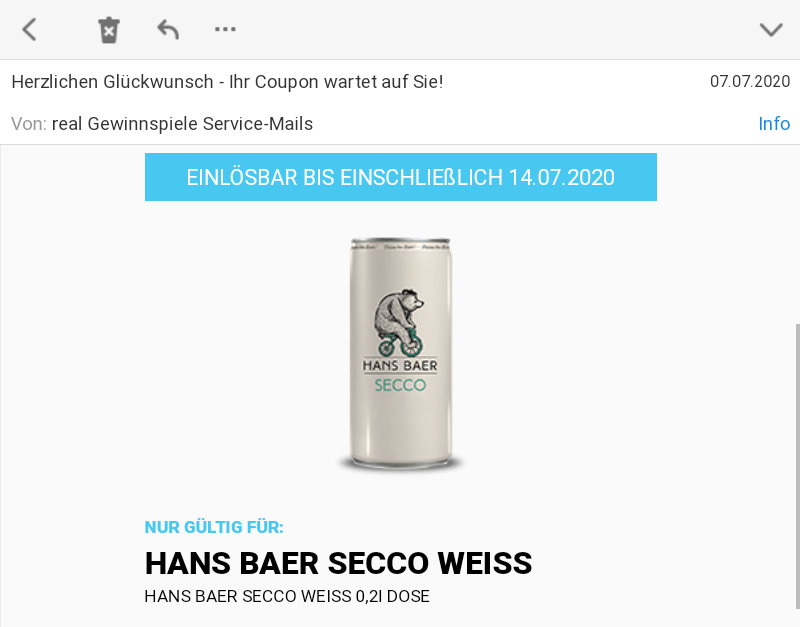Reply to the email using reply arrow
800x627 pixels.
coord(168,29)
